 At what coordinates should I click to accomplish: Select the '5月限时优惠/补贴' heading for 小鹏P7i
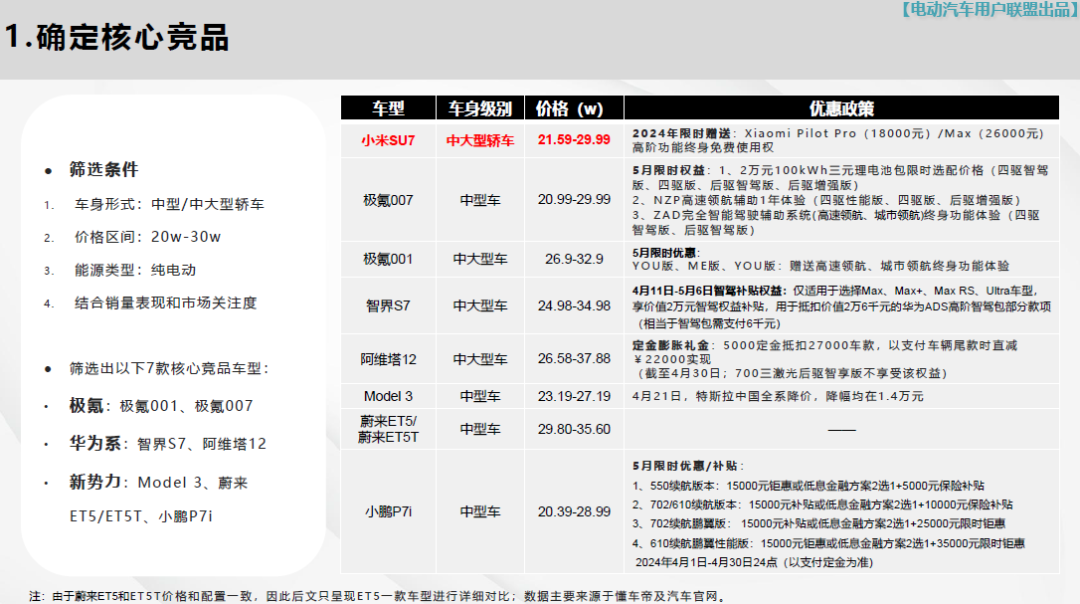[x=687, y=466]
